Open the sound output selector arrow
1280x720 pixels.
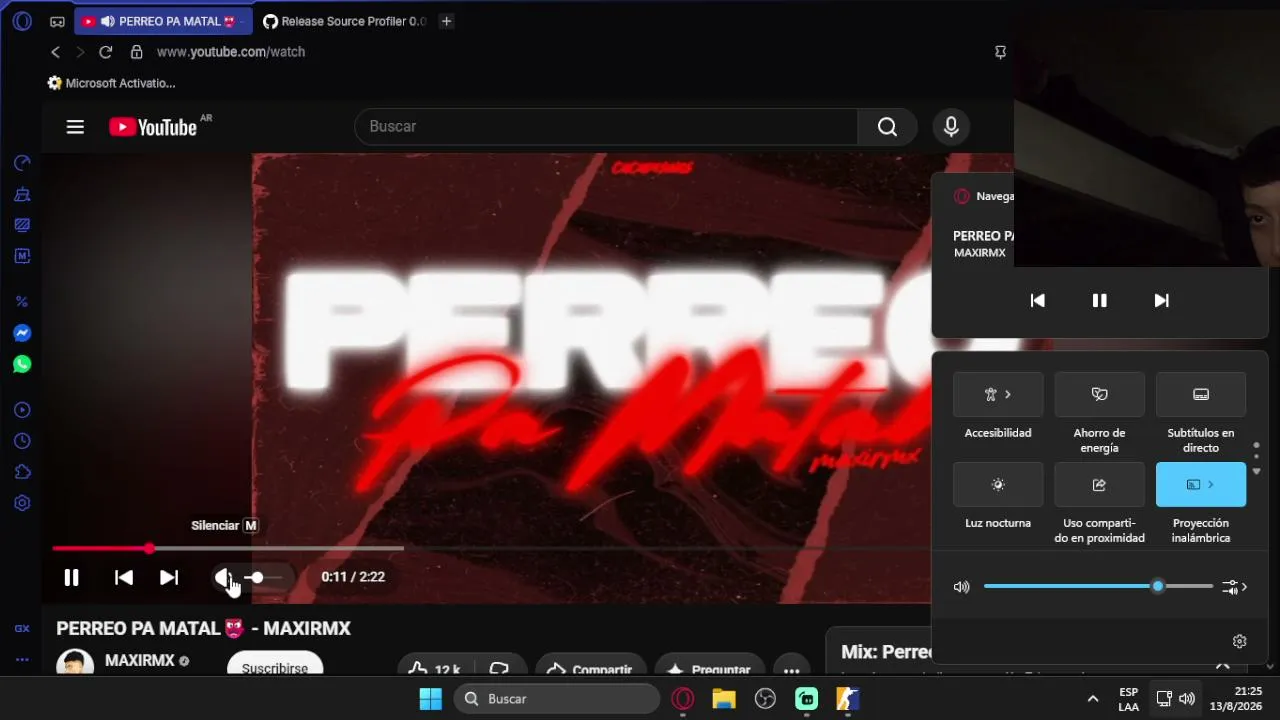click(x=1235, y=587)
